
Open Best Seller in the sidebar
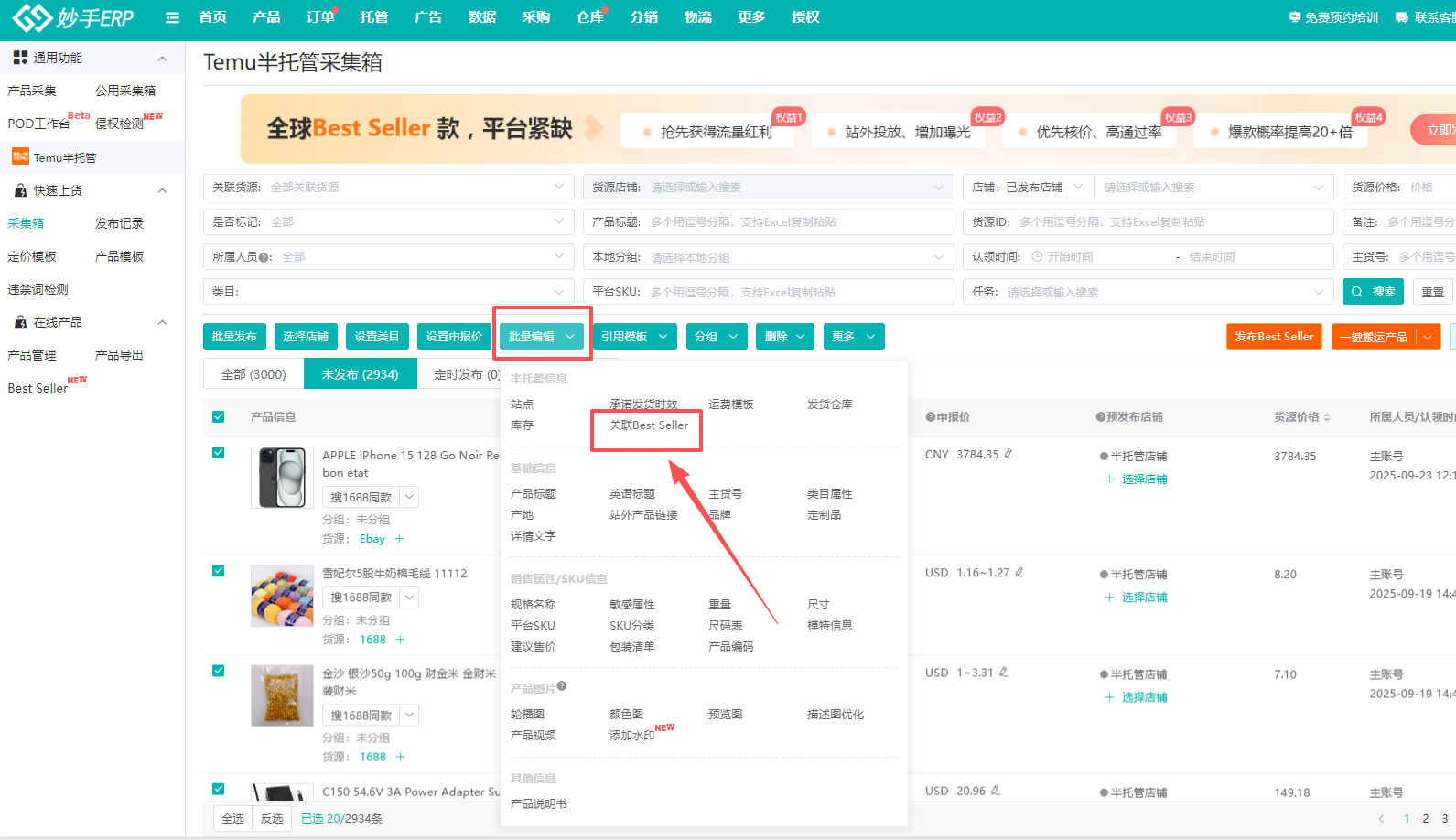pos(38,388)
